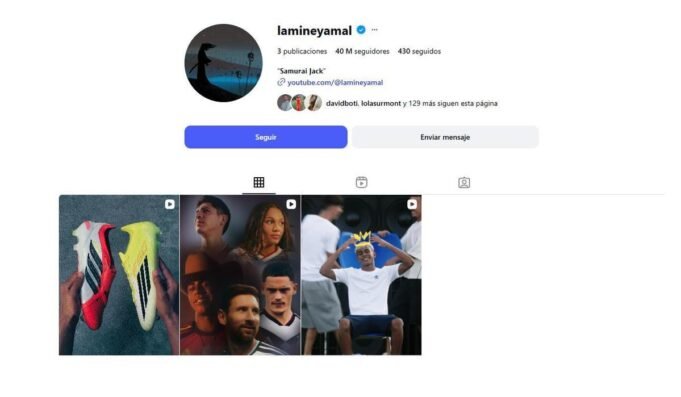Open the three-dot options menu
The image size is (681, 397).
tap(374, 30)
